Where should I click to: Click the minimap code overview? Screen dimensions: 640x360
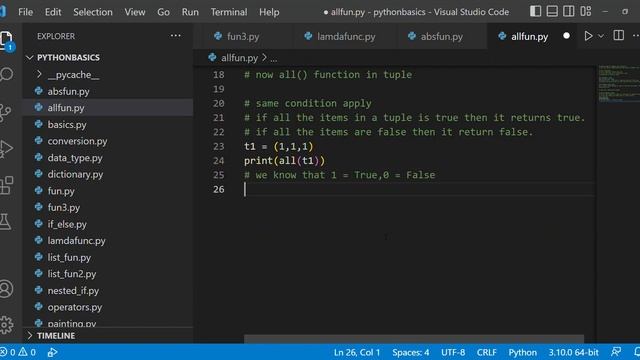(x=618, y=83)
